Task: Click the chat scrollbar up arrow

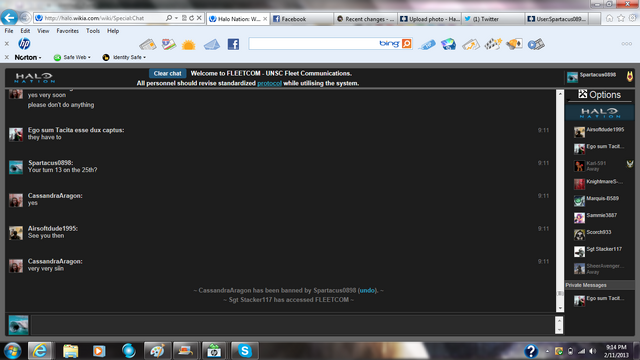Action: click(x=560, y=94)
